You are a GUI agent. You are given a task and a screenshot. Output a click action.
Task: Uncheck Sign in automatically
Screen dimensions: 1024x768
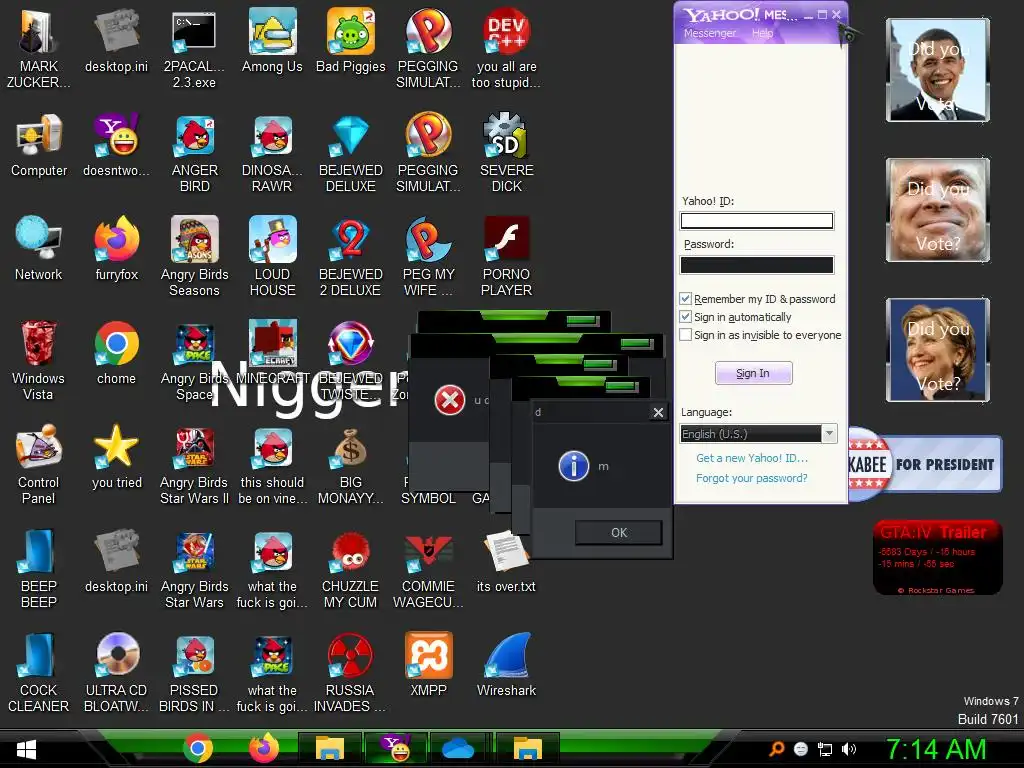pyautogui.click(x=686, y=317)
